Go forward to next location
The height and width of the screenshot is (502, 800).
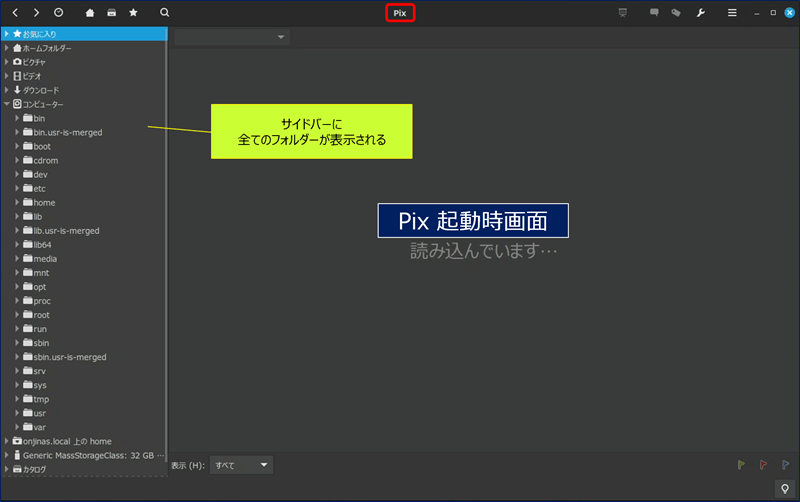click(x=36, y=13)
